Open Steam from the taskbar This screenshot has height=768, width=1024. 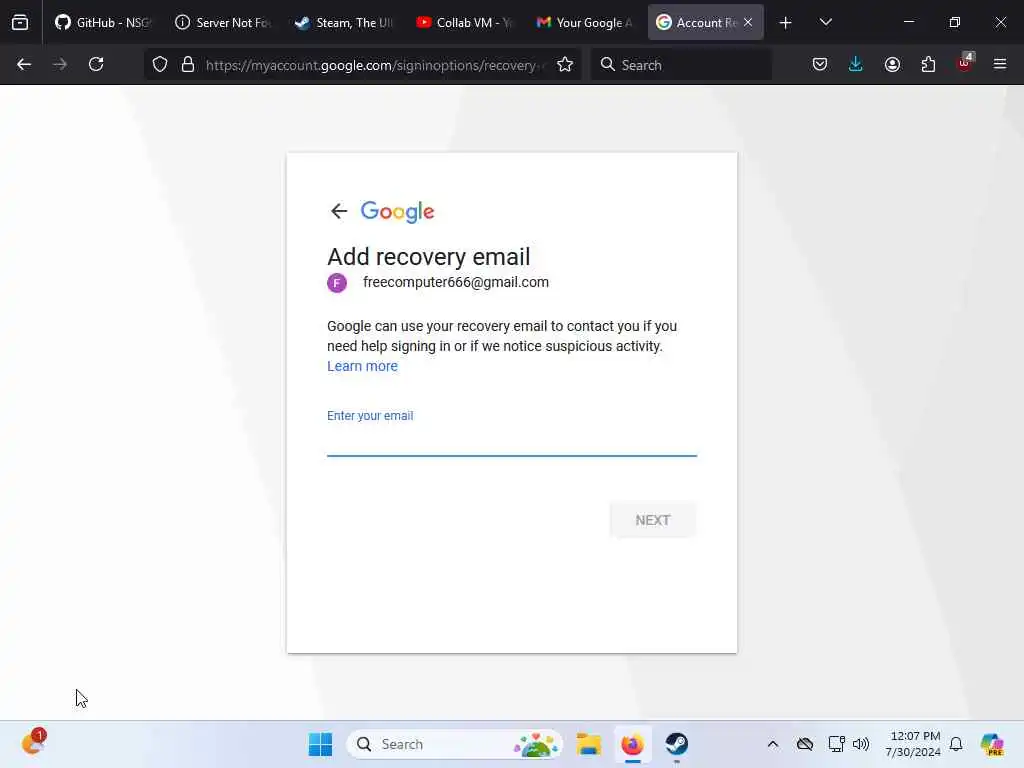[x=677, y=744]
